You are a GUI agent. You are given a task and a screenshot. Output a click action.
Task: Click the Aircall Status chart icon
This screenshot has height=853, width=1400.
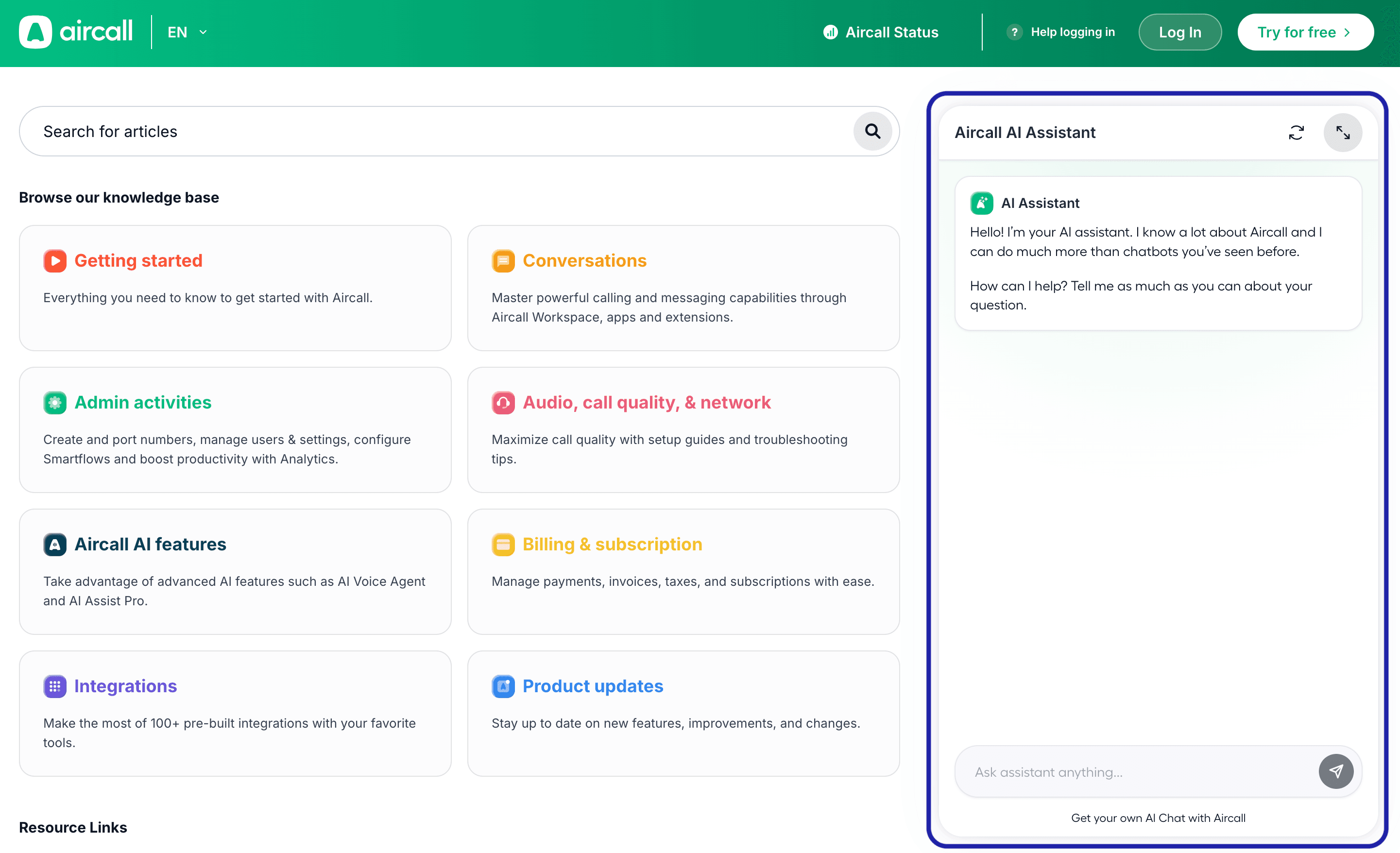[830, 33]
